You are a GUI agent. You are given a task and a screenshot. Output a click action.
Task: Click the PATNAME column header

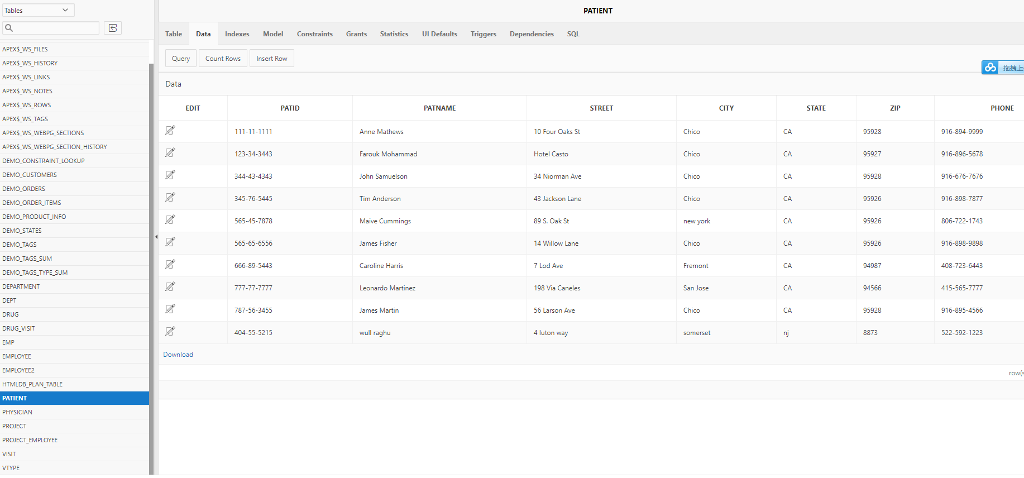(440, 108)
